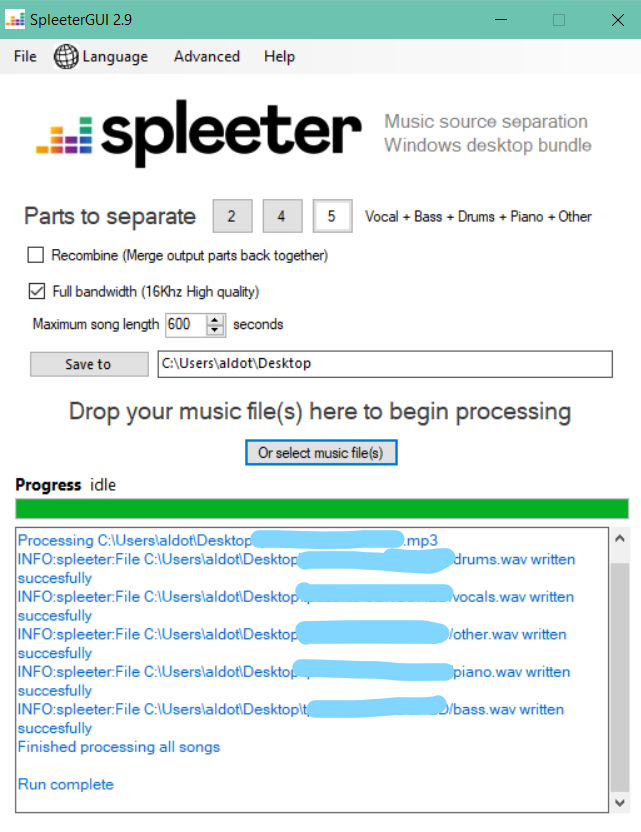Open the File menu
Image resolution: width=641 pixels, height=832 pixels.
(x=24, y=57)
